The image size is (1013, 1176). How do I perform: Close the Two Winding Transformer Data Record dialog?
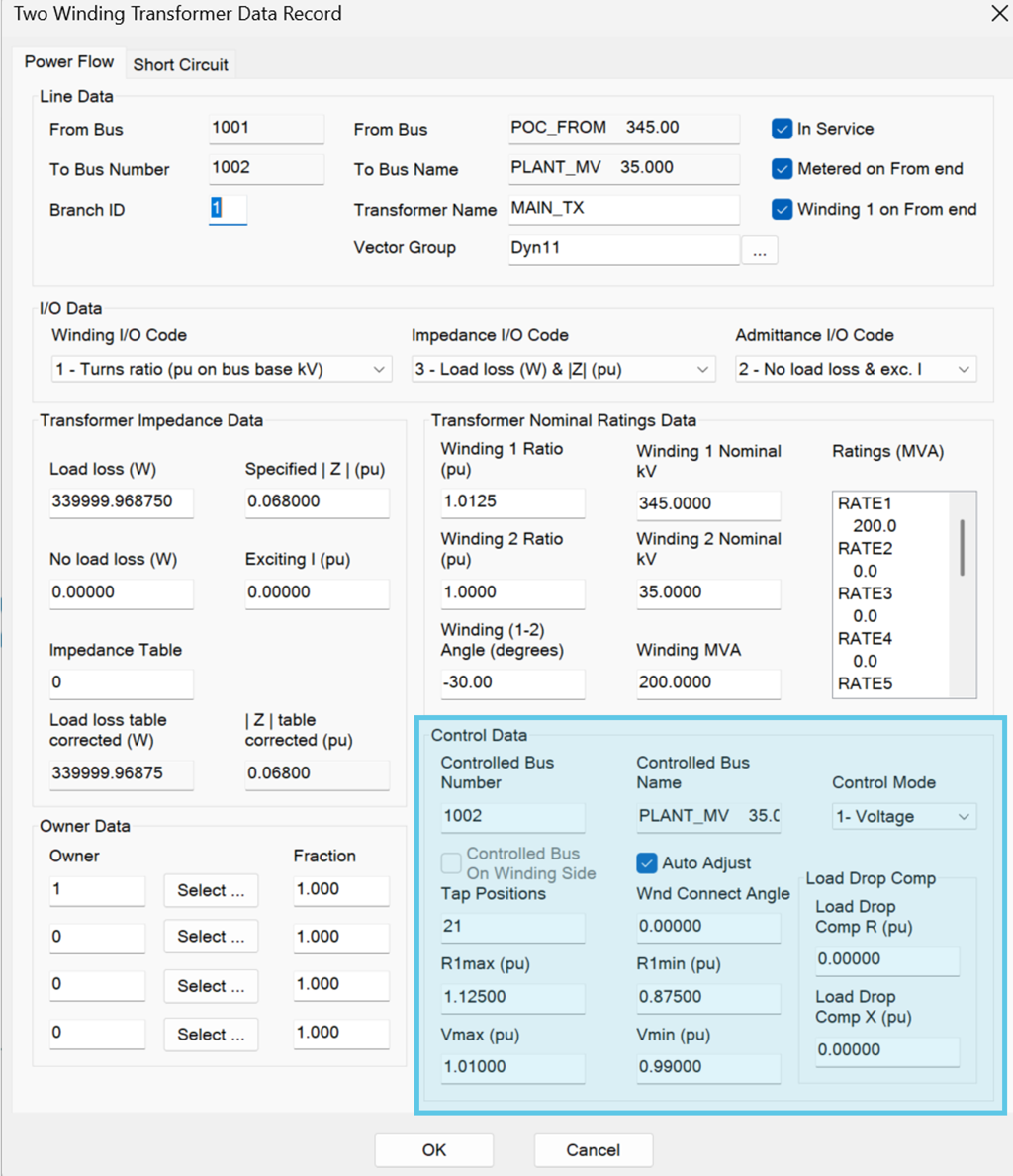(x=999, y=14)
